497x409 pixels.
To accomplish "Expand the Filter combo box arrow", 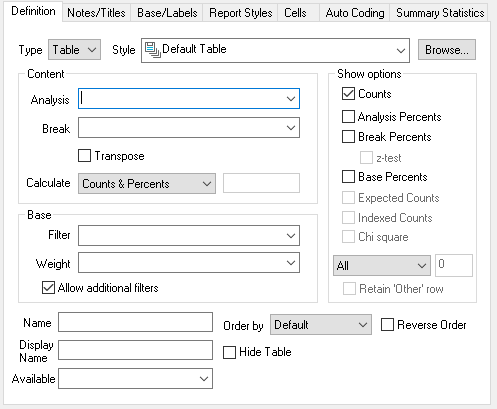I will [291, 236].
